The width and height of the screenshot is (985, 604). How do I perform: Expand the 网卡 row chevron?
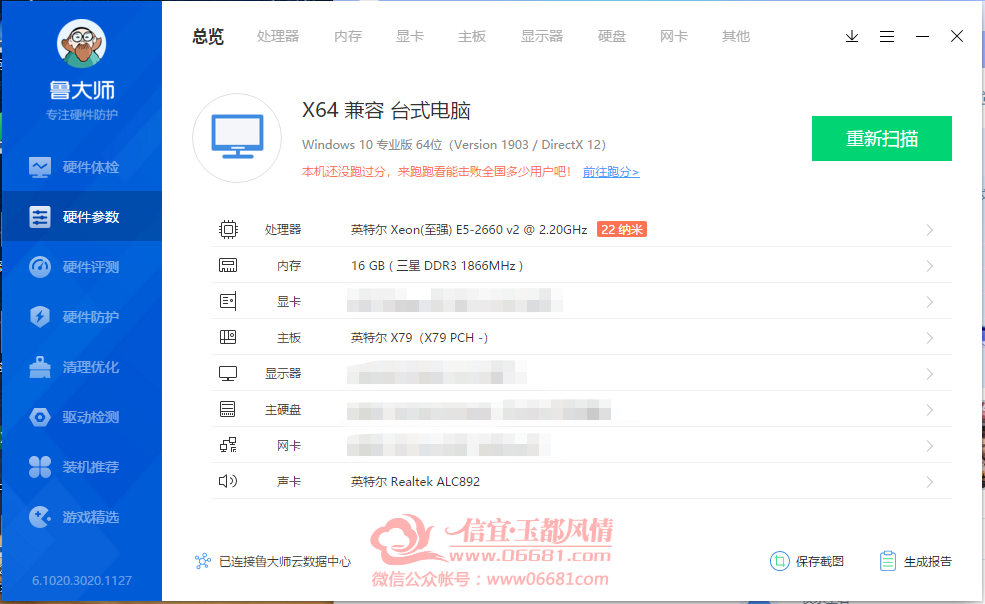point(930,446)
